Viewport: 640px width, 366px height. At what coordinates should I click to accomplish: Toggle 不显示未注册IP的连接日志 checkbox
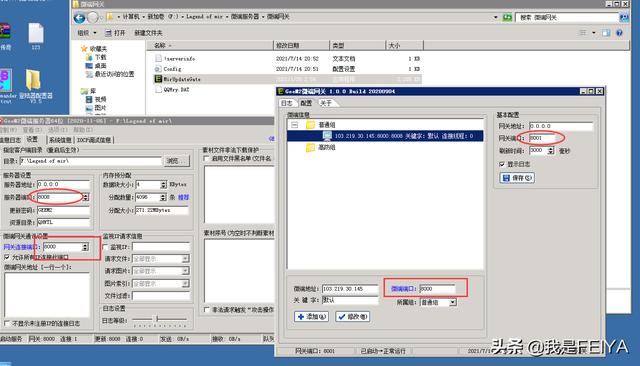pos(7,323)
